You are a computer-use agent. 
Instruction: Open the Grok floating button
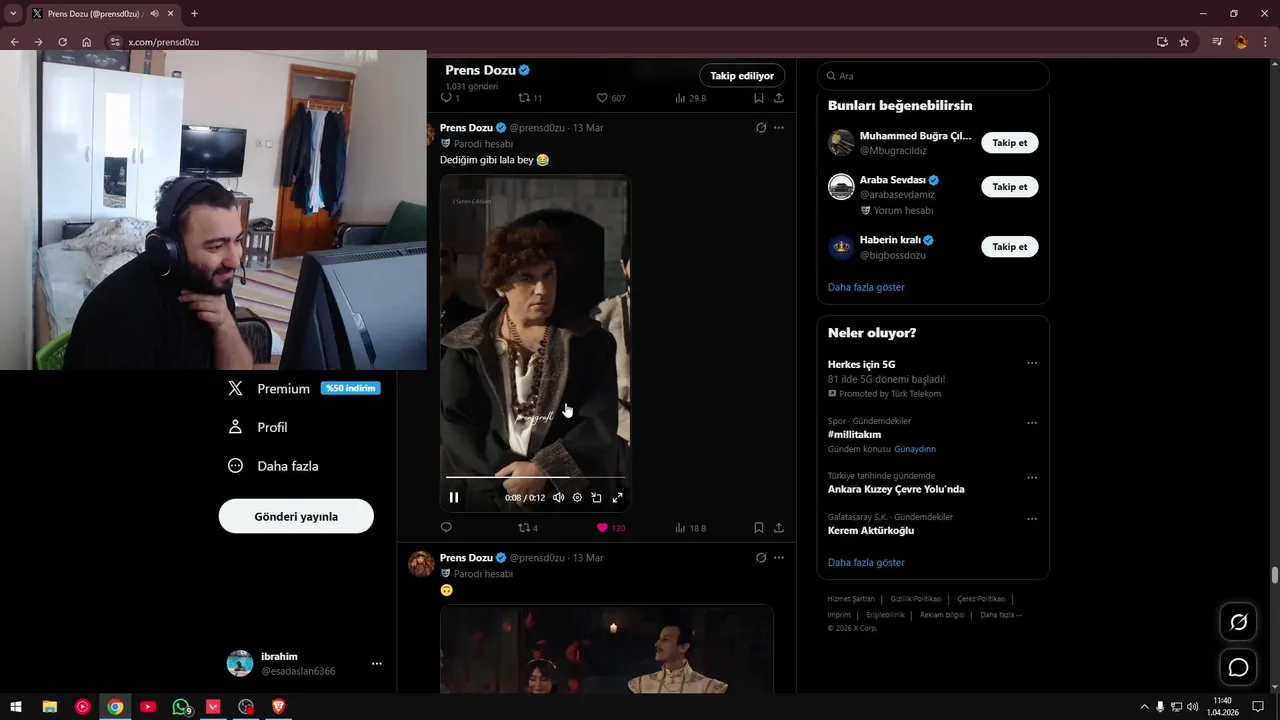(x=1238, y=622)
